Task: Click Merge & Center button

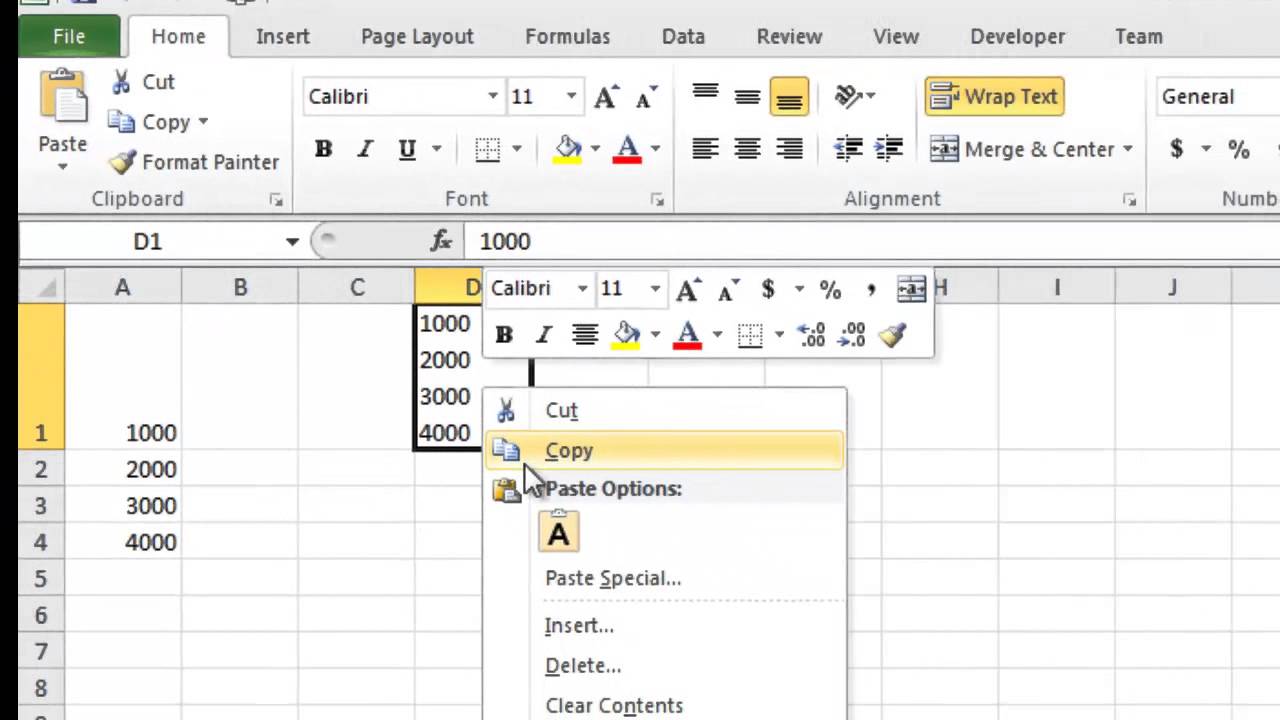Action: pyautogui.click(x=1022, y=150)
